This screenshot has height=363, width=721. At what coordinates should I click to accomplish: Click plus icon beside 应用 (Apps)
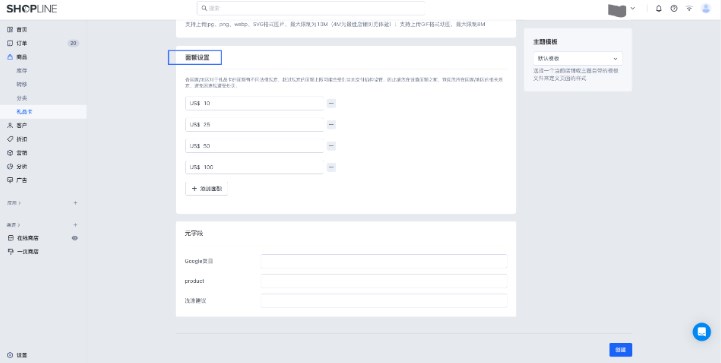point(75,203)
